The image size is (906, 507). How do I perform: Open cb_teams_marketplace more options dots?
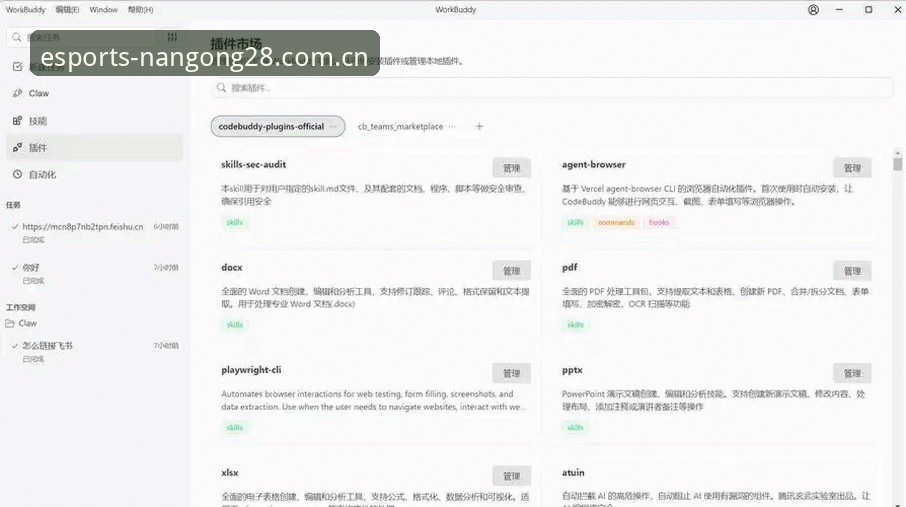point(452,127)
